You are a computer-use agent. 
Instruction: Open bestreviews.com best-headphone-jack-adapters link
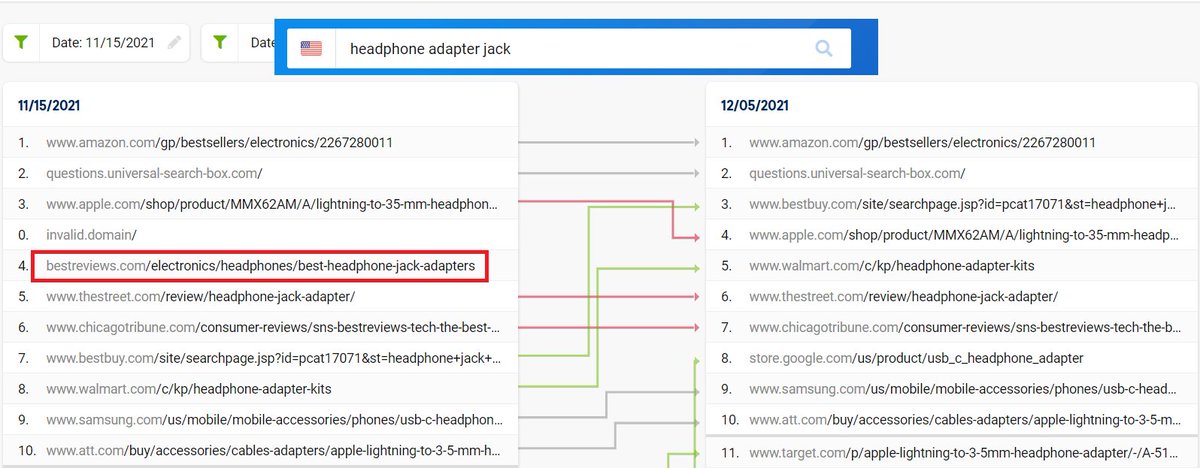260,266
